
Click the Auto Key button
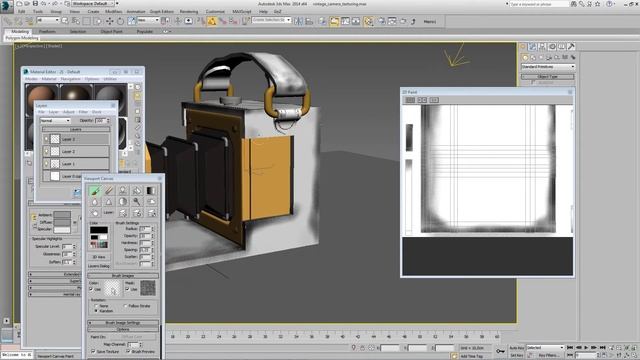(516, 348)
